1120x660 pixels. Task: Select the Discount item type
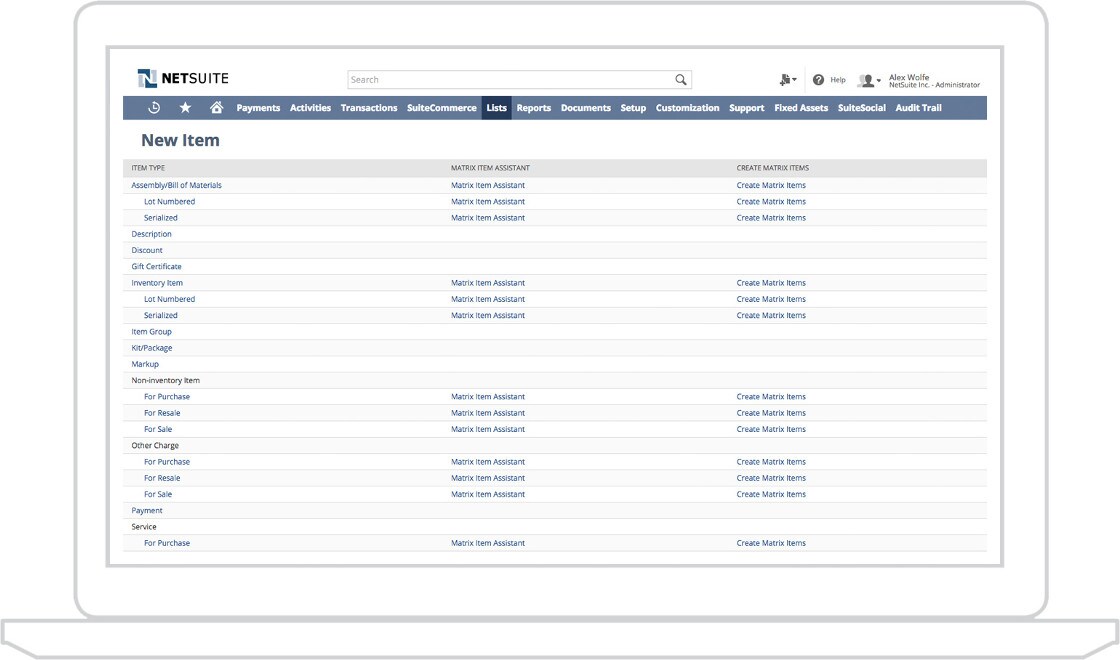point(147,250)
